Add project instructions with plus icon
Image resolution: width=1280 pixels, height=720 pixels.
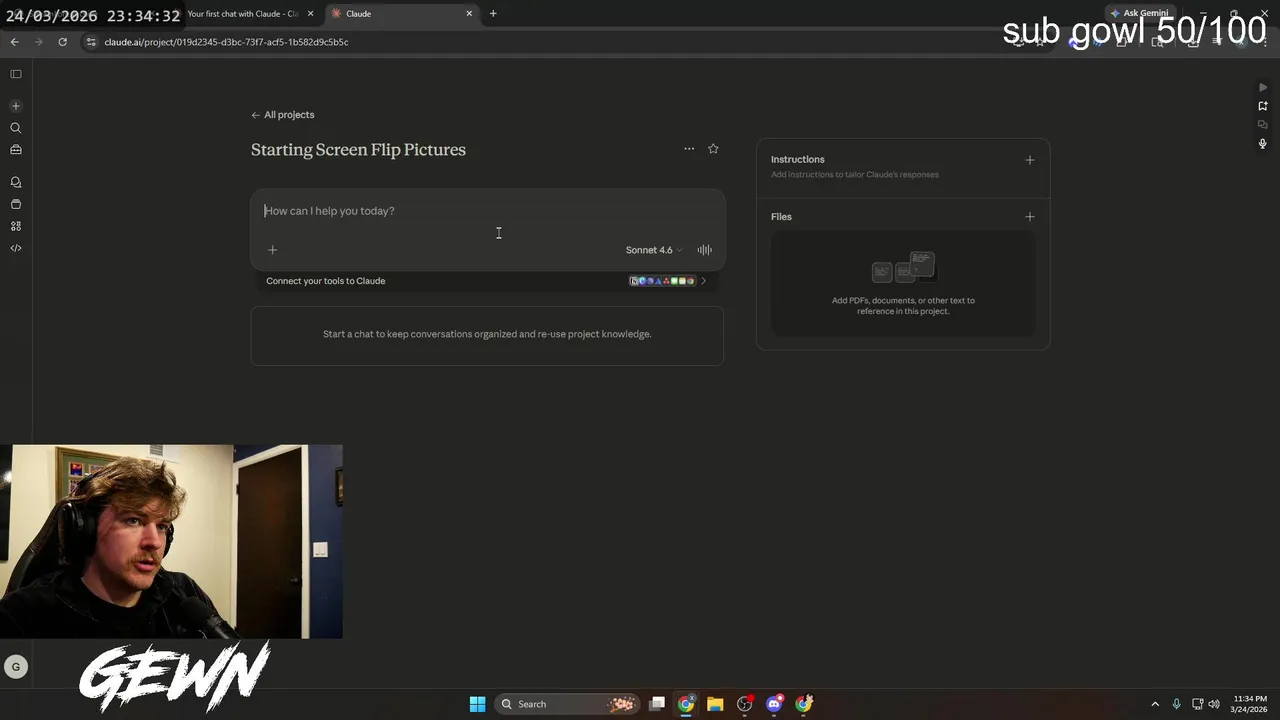click(x=1030, y=160)
